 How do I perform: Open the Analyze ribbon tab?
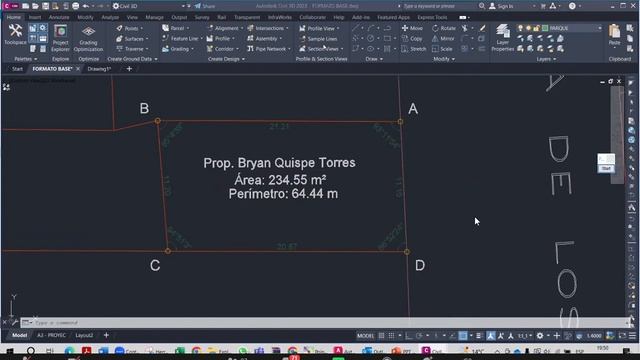[110, 17]
